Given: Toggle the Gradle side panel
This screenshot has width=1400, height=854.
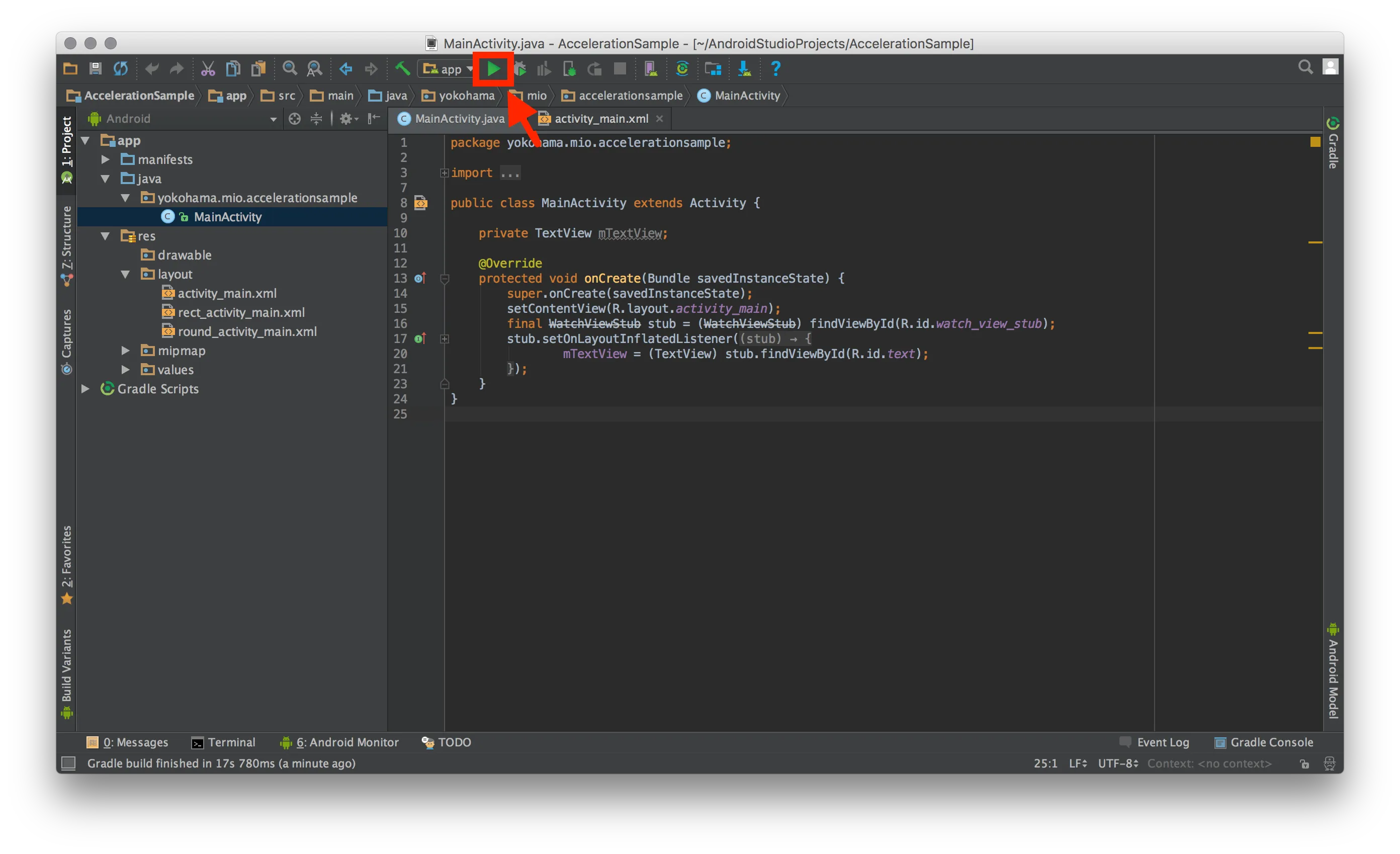Looking at the screenshot, I should coord(1333,145).
